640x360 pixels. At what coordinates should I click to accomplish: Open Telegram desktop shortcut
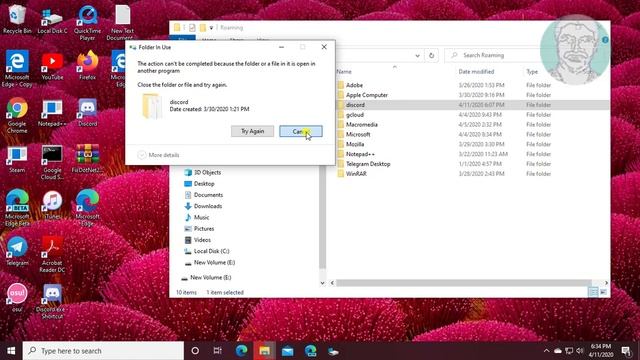coord(17,251)
